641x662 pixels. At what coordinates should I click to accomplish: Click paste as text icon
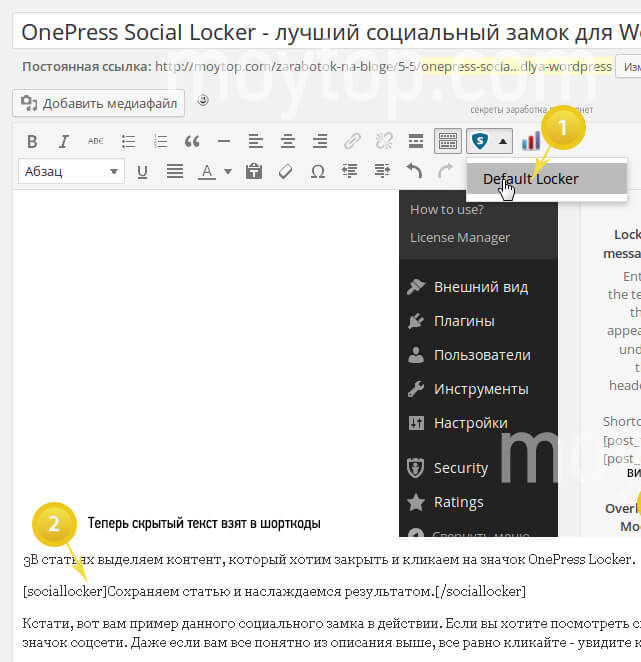(254, 171)
